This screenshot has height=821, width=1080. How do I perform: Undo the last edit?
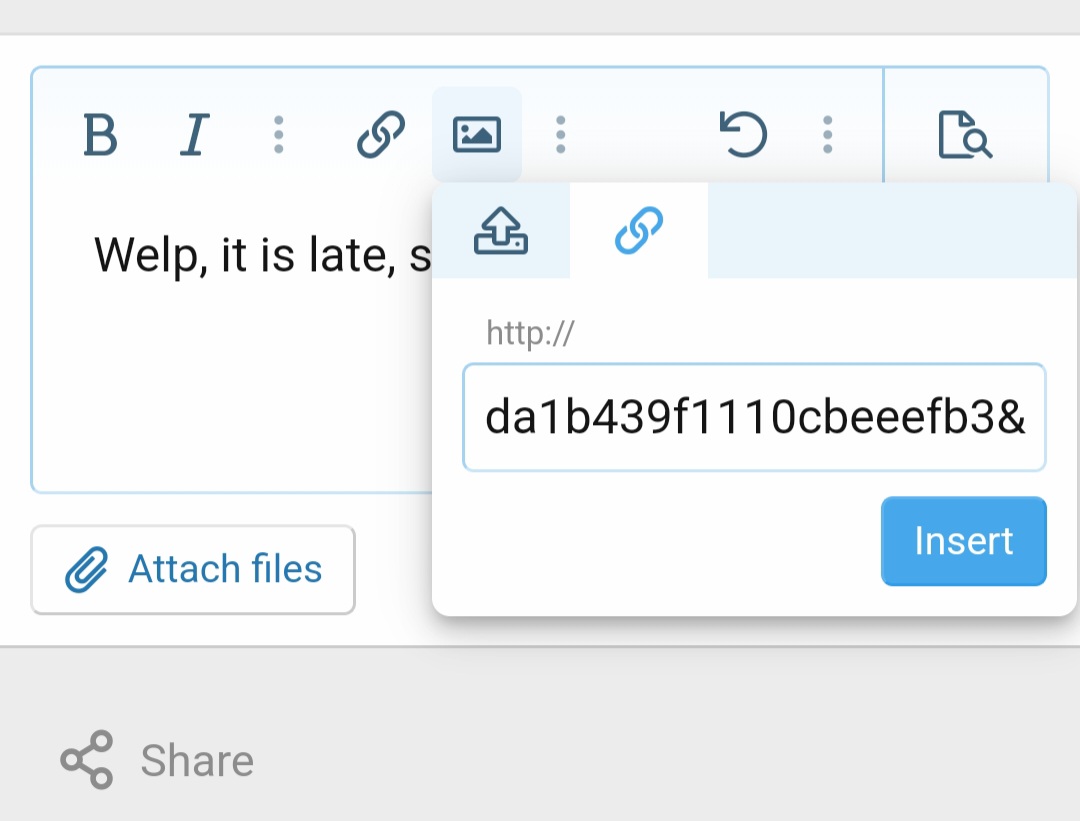click(743, 134)
